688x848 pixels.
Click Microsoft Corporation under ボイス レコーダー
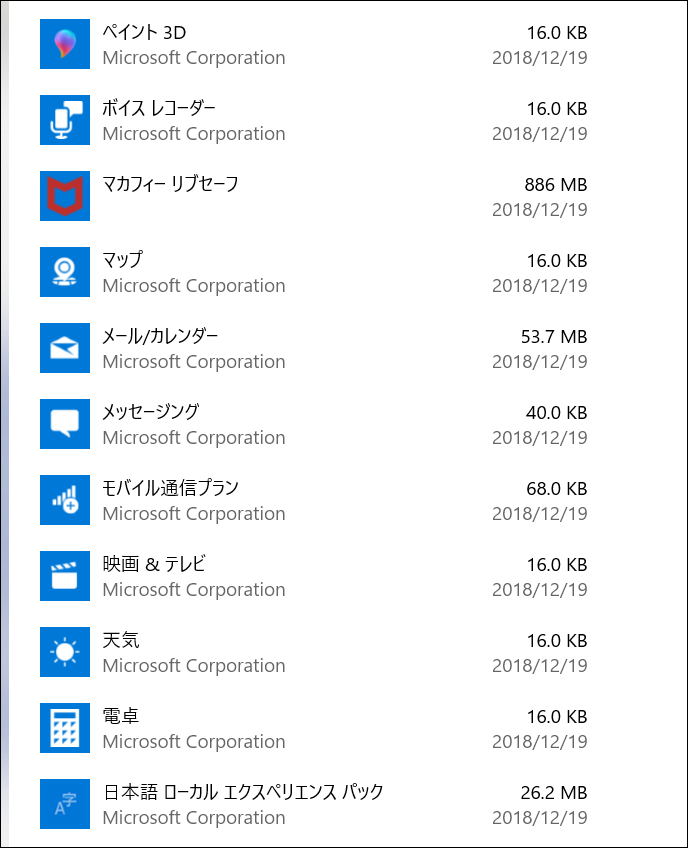tap(194, 134)
